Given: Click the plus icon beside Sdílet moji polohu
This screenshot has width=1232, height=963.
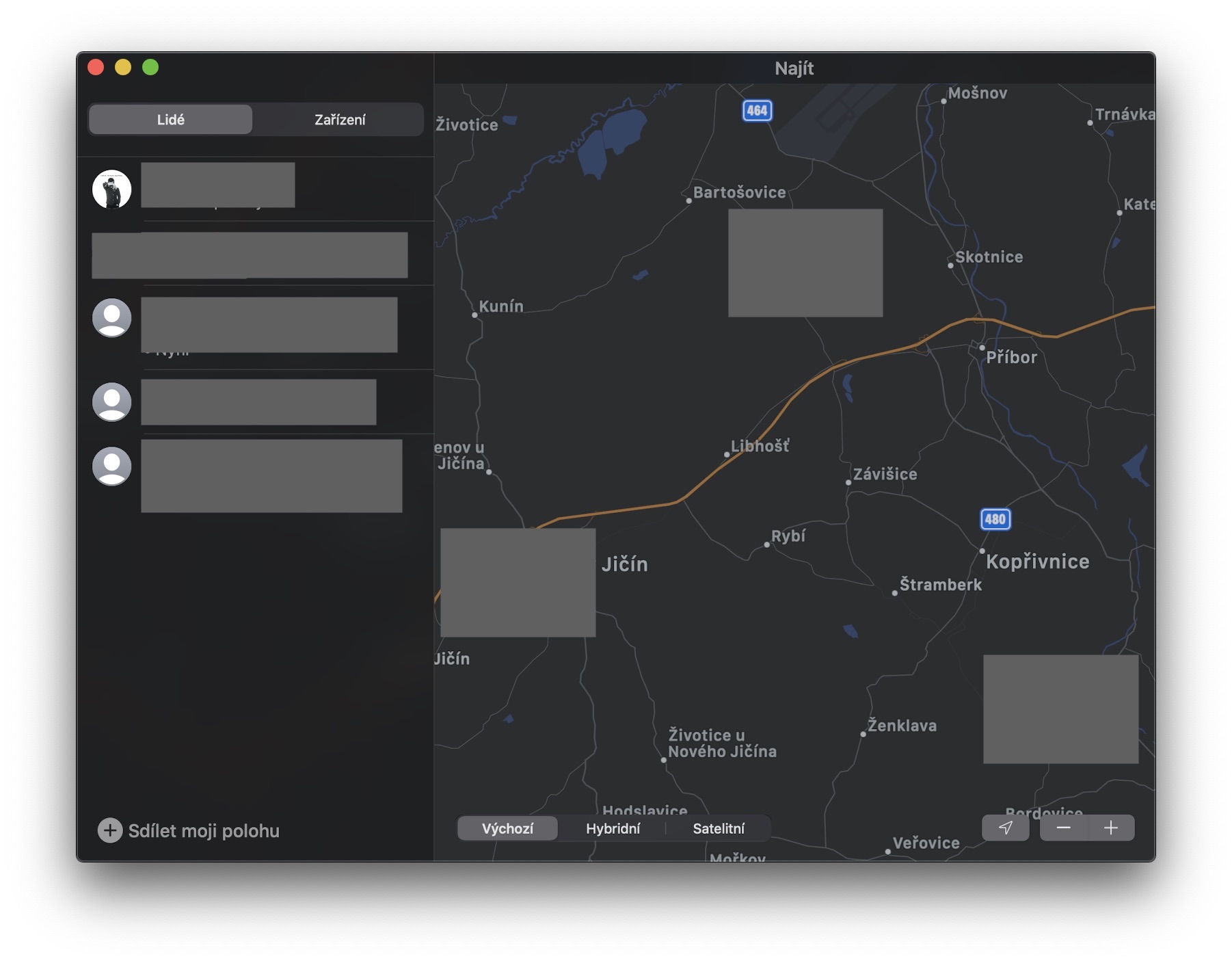Looking at the screenshot, I should coord(109,830).
